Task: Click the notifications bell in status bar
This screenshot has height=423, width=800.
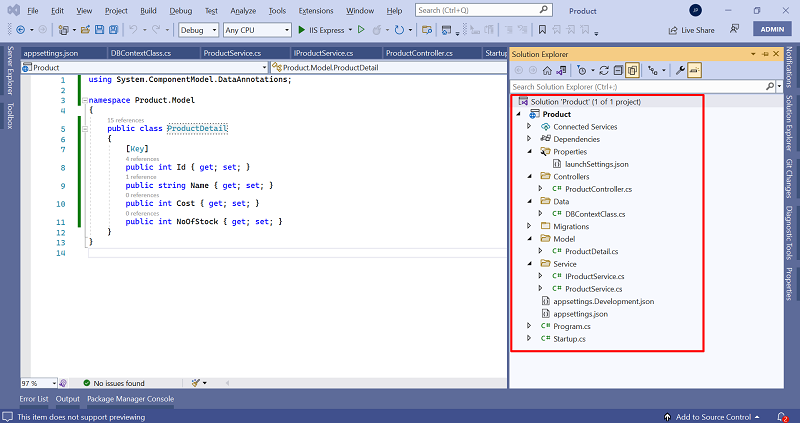Action: tap(781, 416)
